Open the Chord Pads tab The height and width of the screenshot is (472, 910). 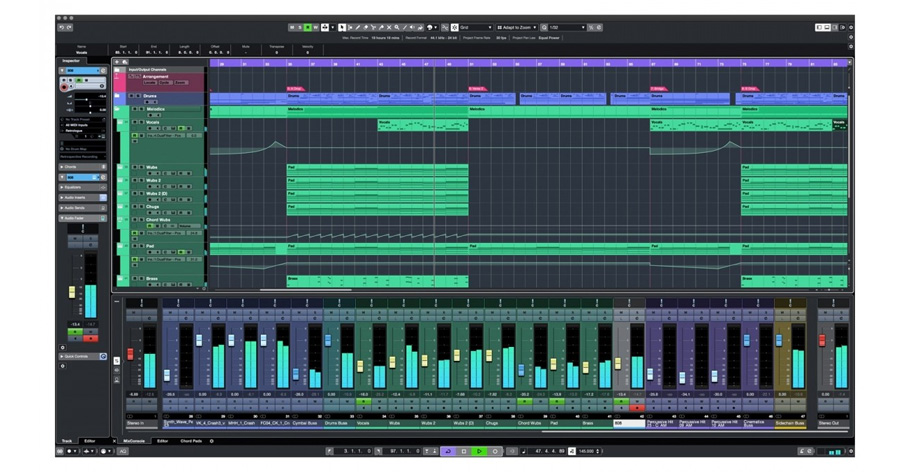tap(190, 440)
